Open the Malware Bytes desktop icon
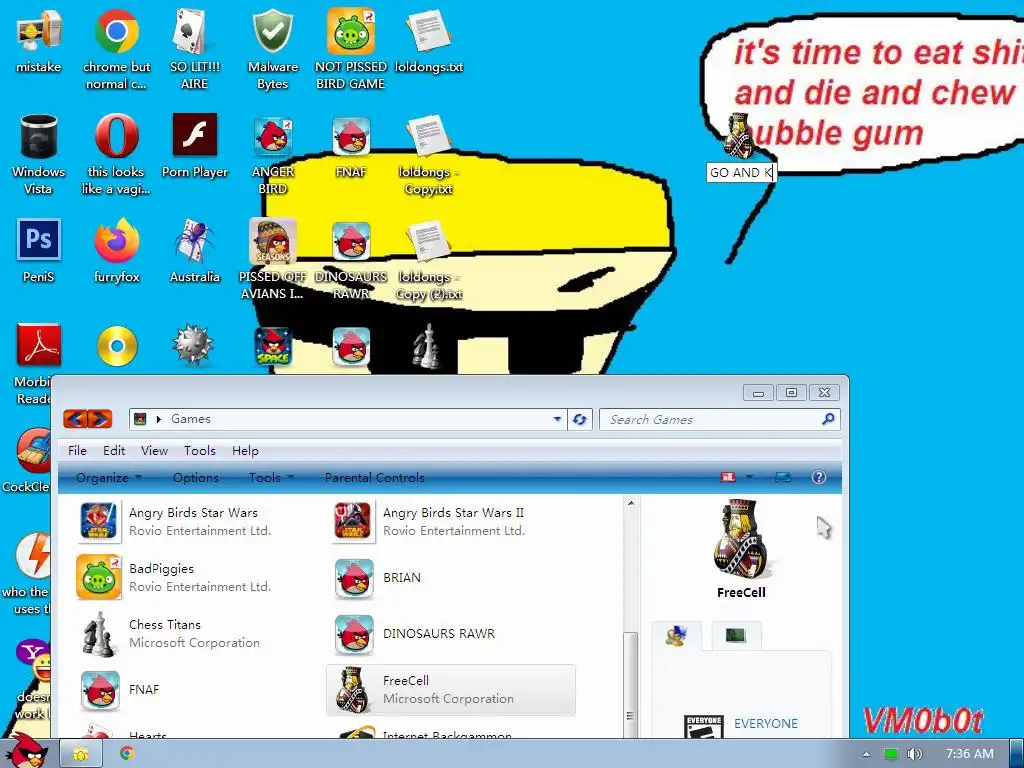Screen dimensions: 1024x768 coord(272,49)
